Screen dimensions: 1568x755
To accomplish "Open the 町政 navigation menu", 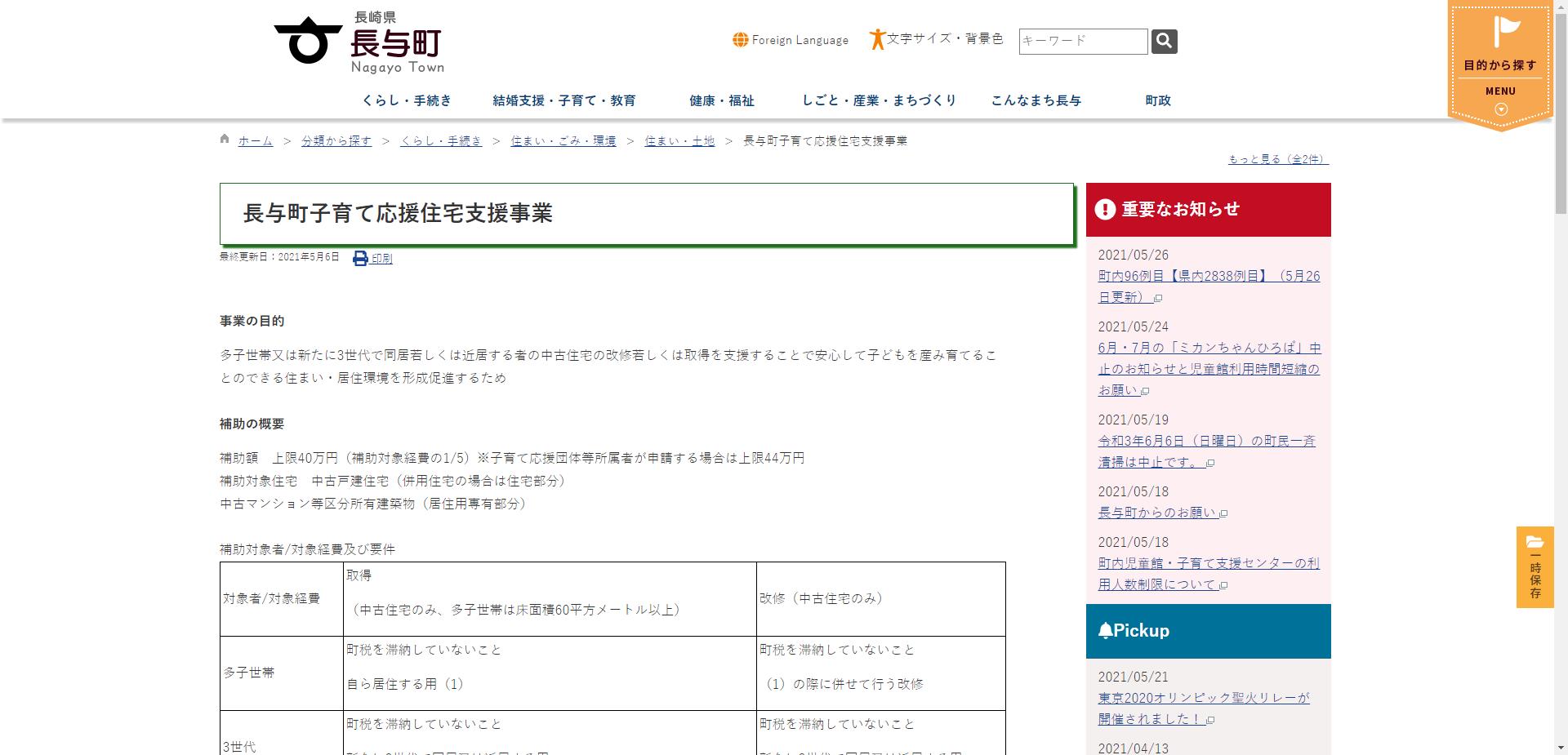I will 1156,100.
